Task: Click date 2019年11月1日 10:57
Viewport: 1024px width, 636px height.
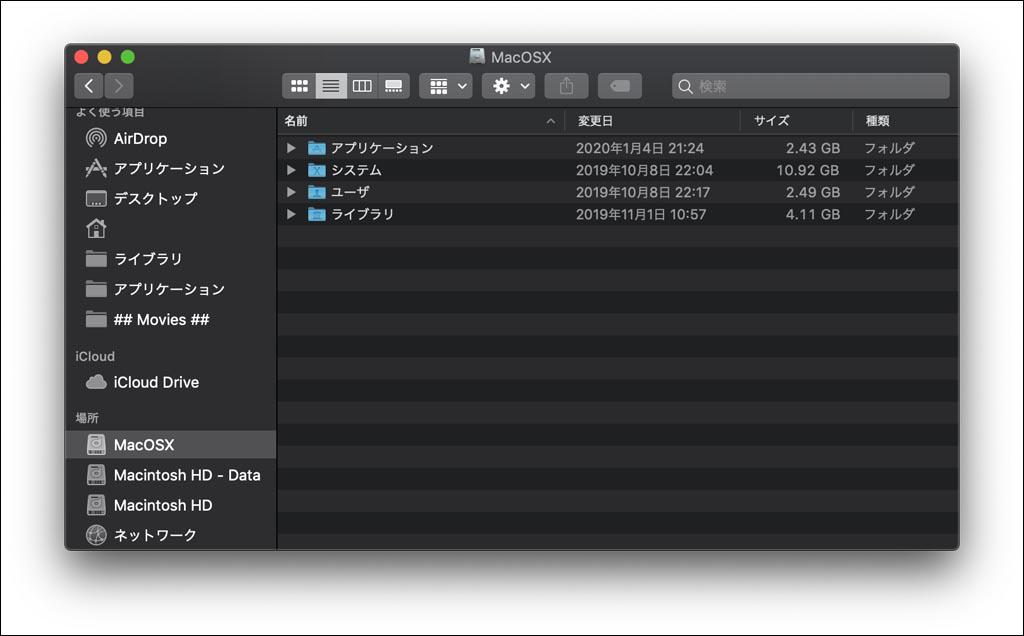Action: click(x=641, y=214)
